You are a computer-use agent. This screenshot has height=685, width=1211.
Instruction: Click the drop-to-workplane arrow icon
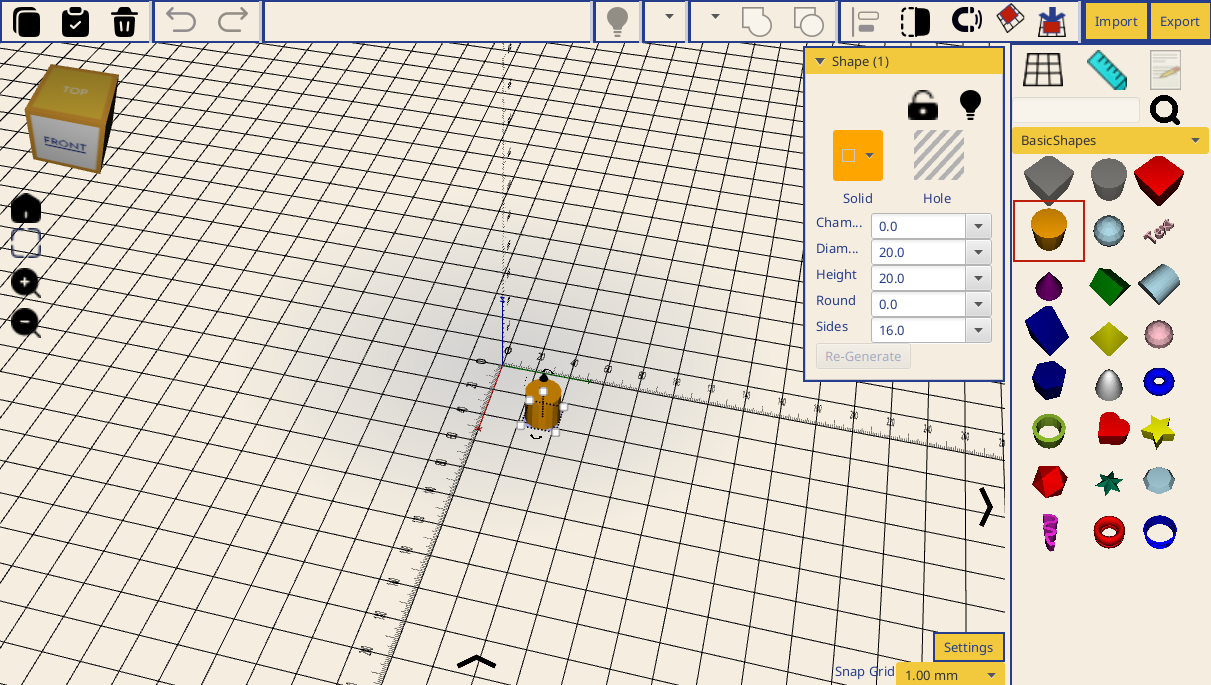(x=1052, y=21)
